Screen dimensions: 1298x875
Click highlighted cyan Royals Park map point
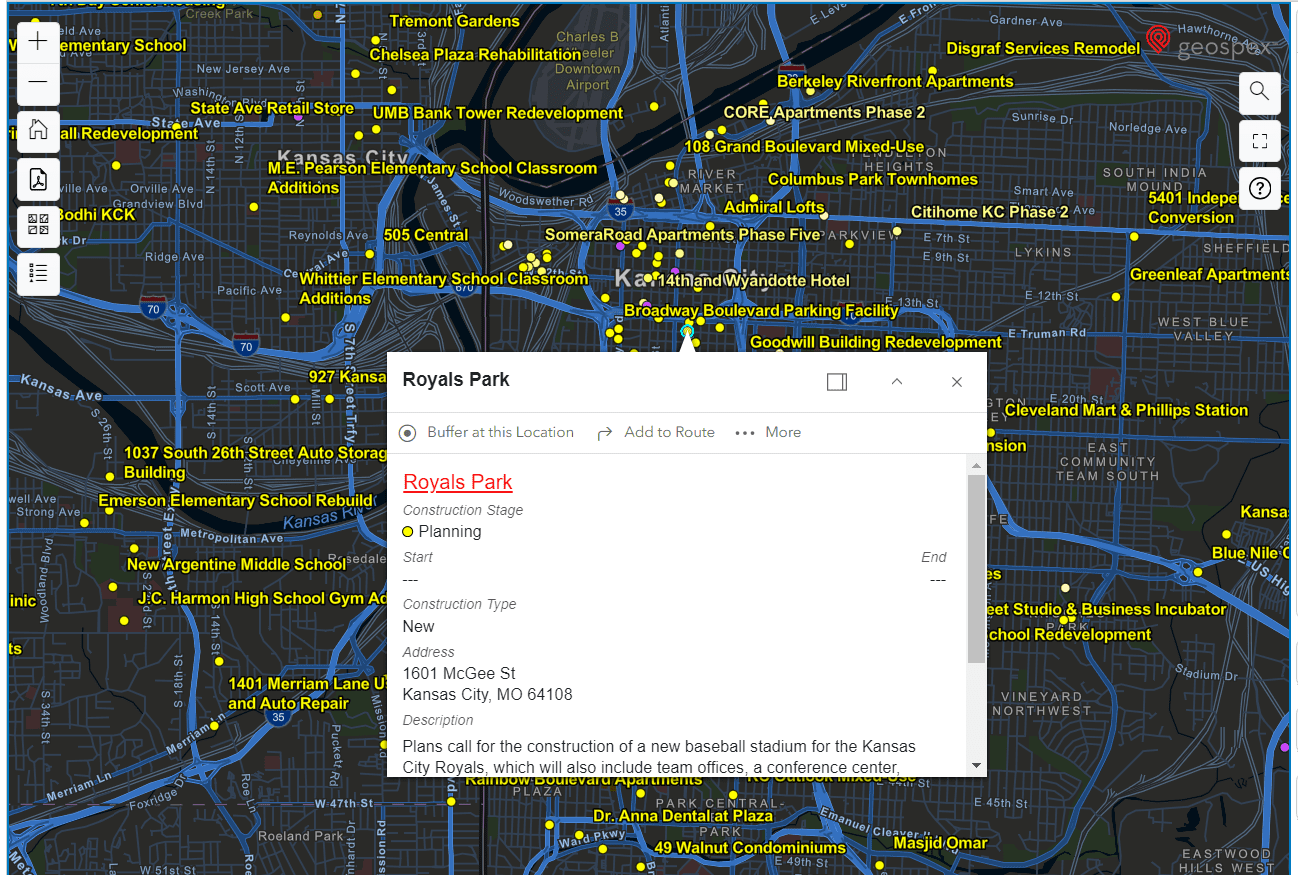(x=687, y=330)
